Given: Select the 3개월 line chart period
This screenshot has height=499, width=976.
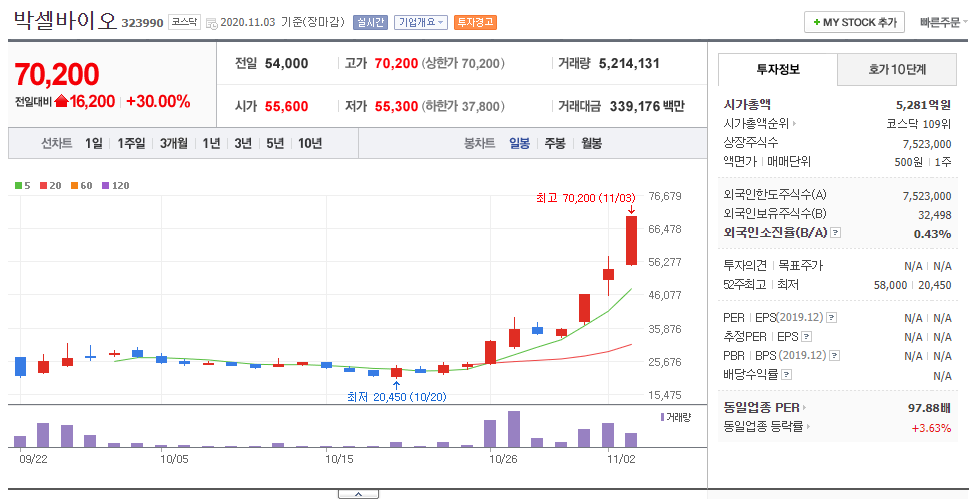Looking at the screenshot, I should 174,144.
